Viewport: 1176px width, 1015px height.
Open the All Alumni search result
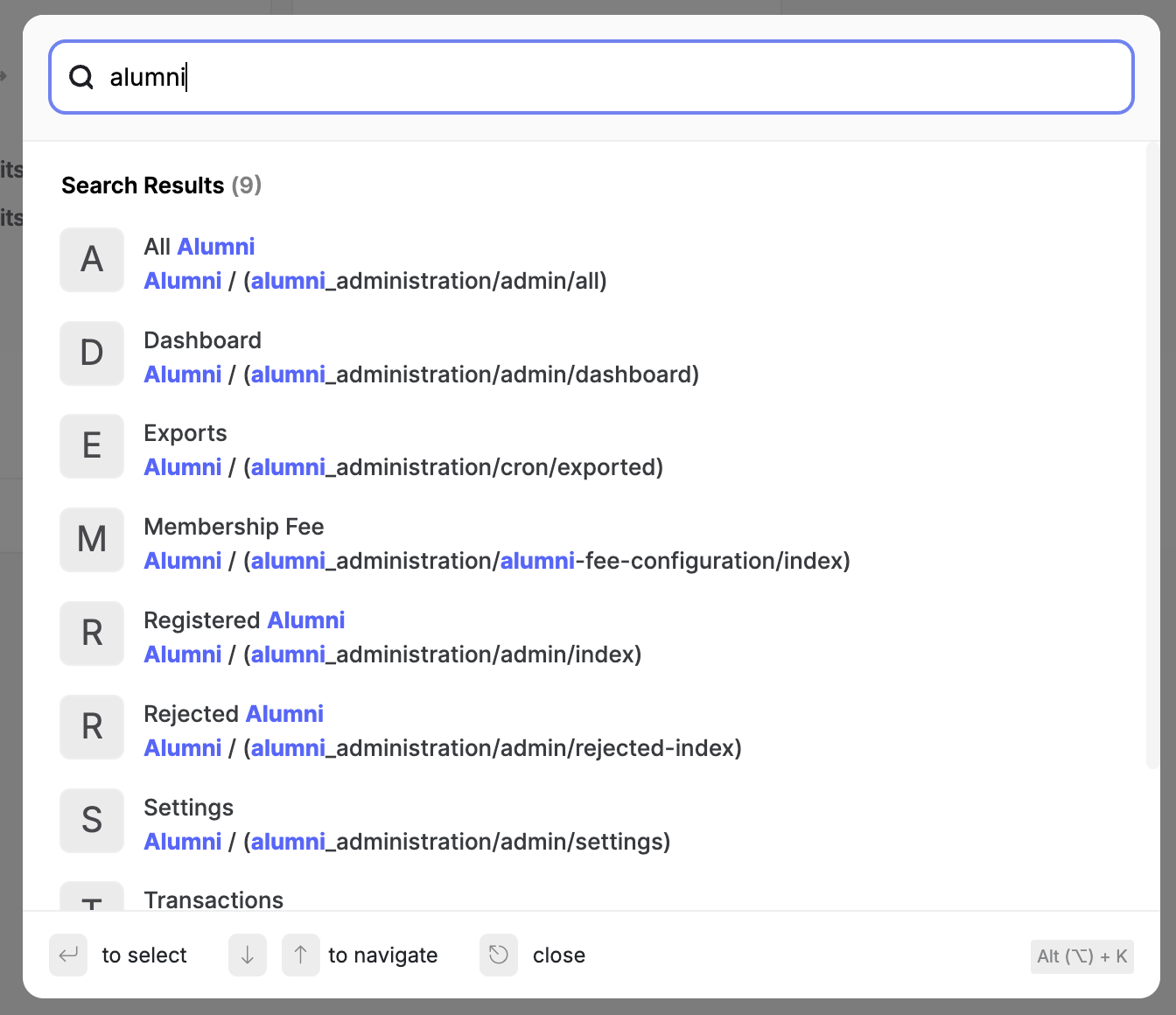[x=199, y=248]
